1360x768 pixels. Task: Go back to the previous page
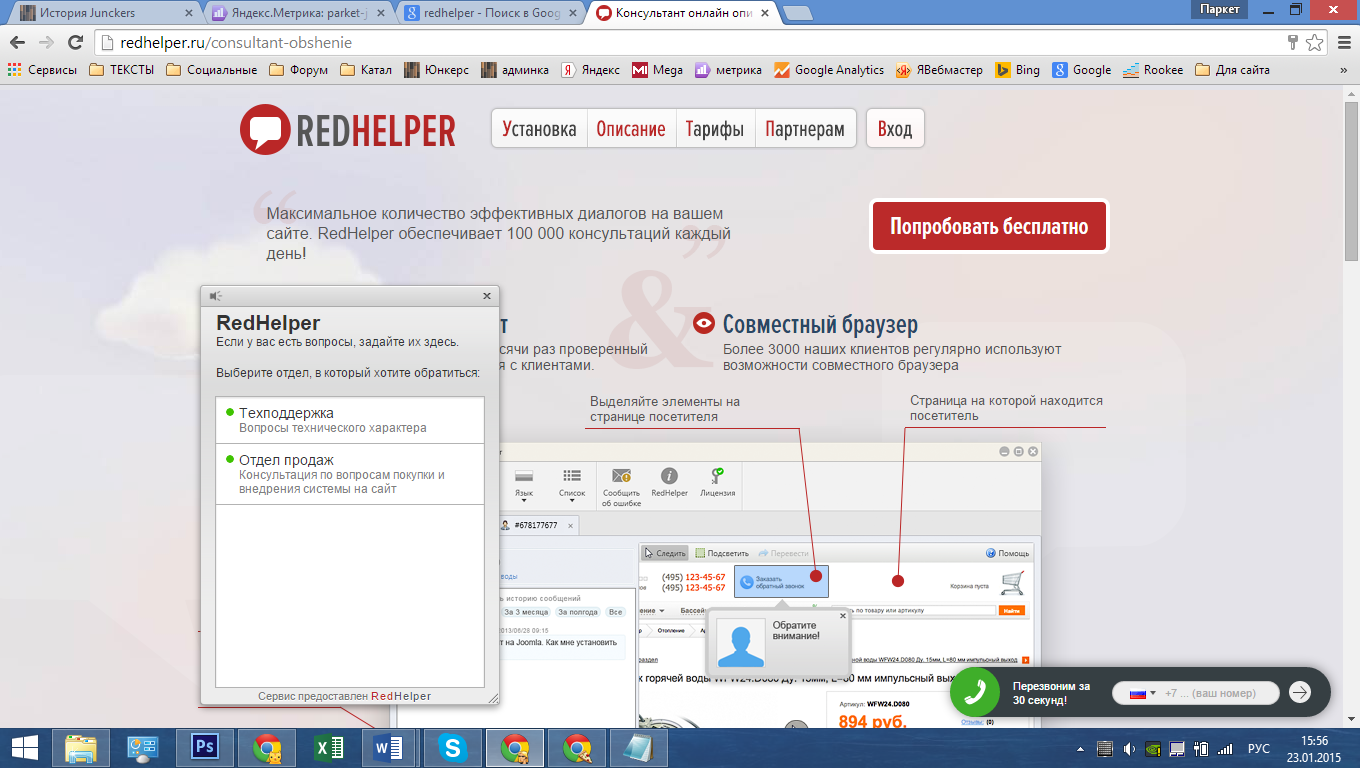17,43
